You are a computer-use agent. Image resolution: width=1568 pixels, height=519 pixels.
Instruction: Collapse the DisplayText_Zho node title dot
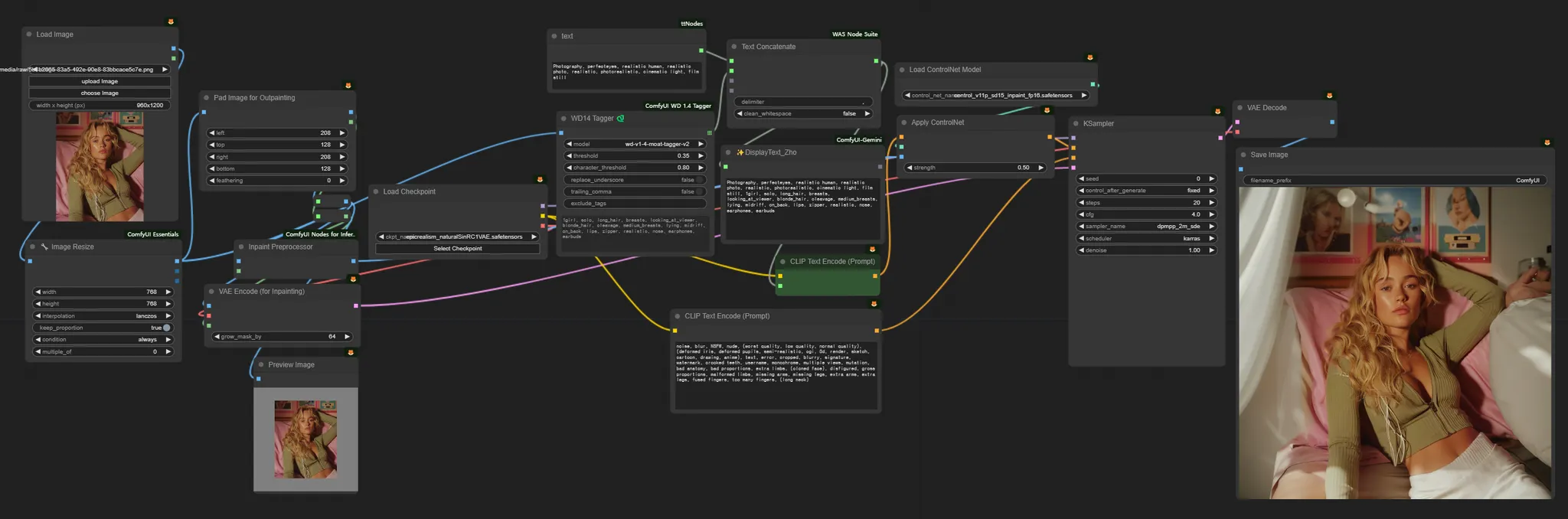(728, 152)
